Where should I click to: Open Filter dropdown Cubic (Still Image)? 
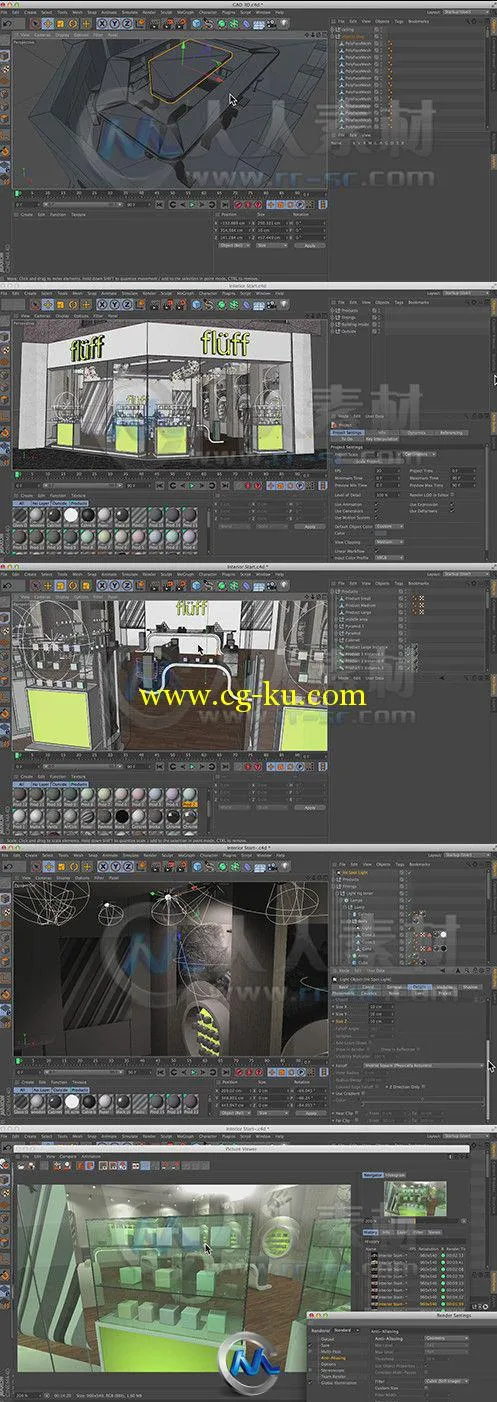coord(446,1381)
